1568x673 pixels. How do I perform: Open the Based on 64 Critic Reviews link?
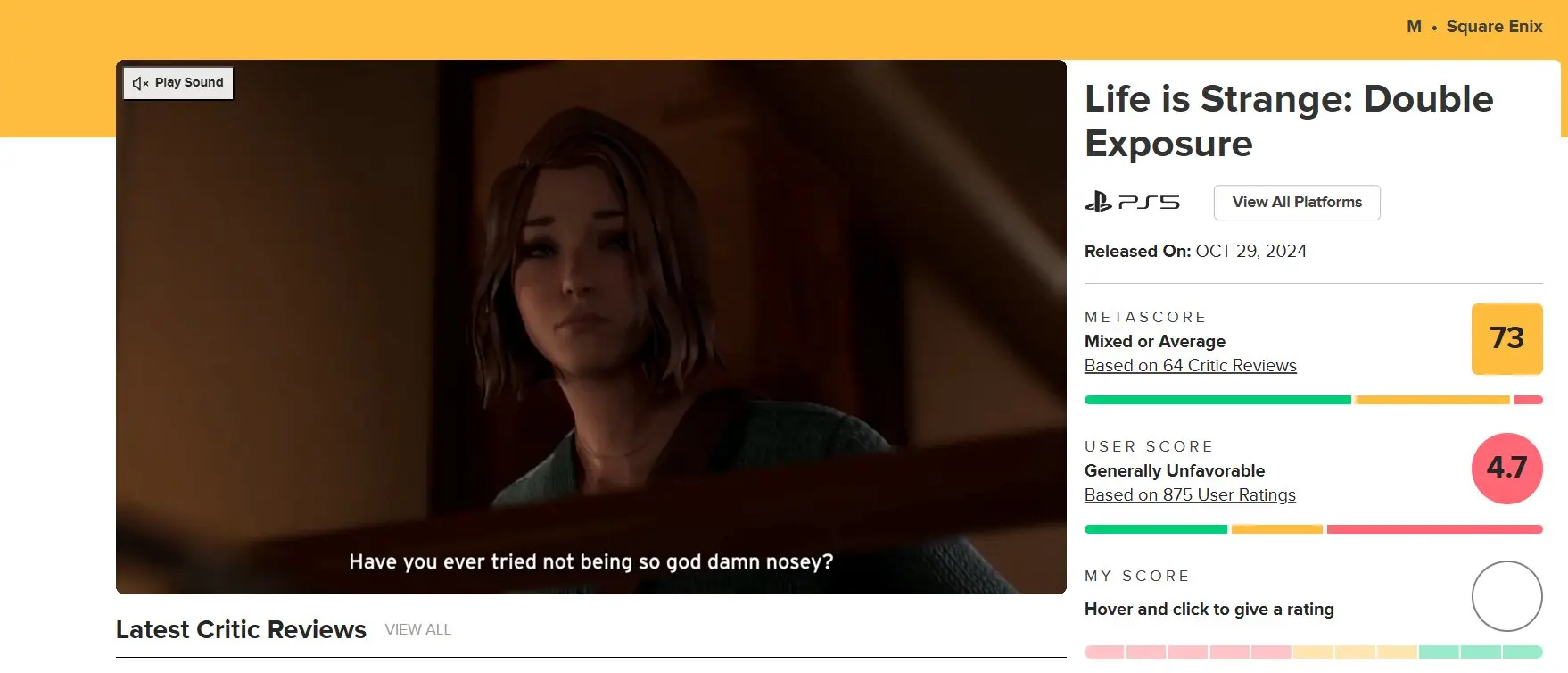(x=1190, y=366)
